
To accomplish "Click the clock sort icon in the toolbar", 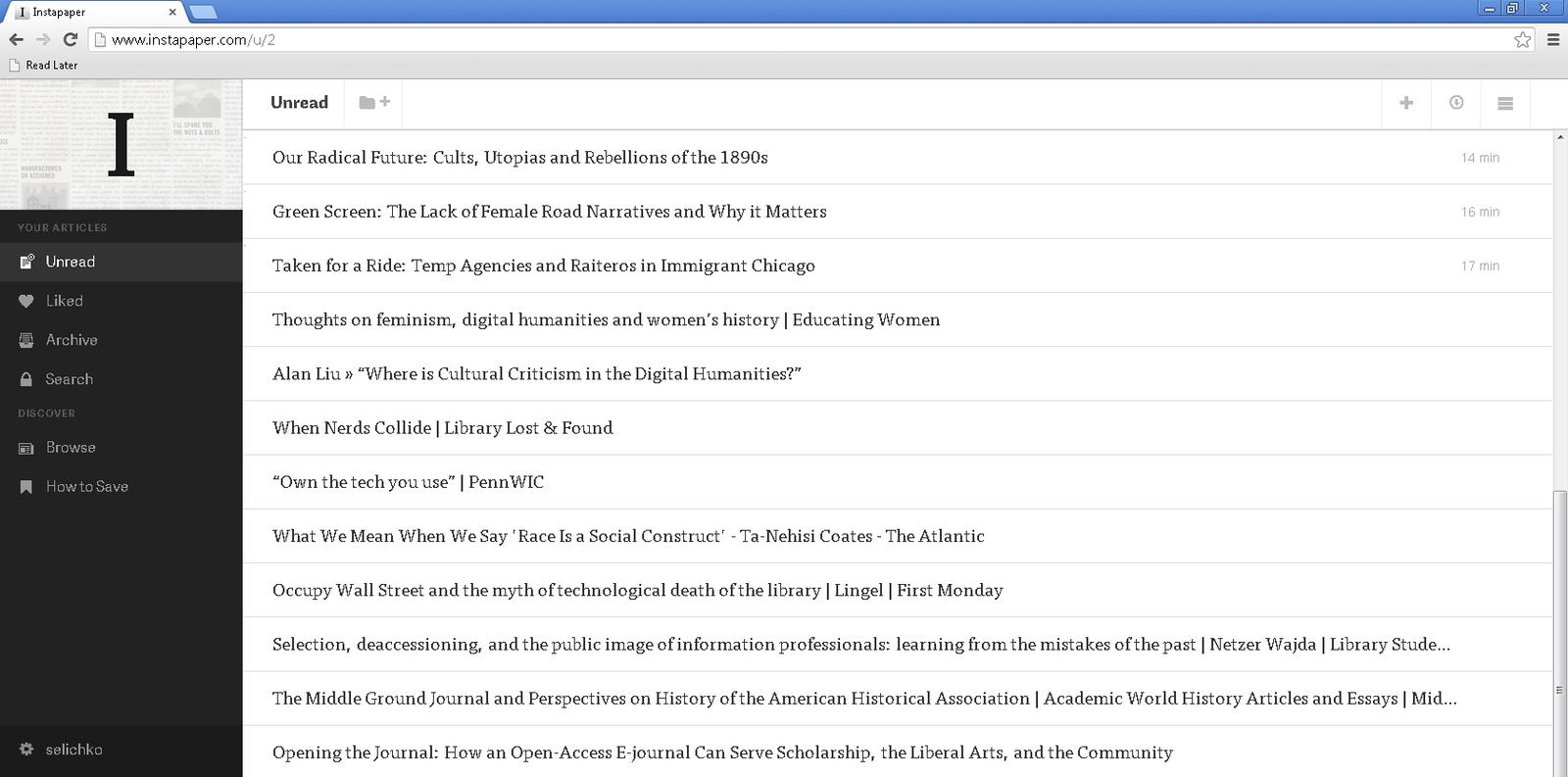I will pos(1456,102).
